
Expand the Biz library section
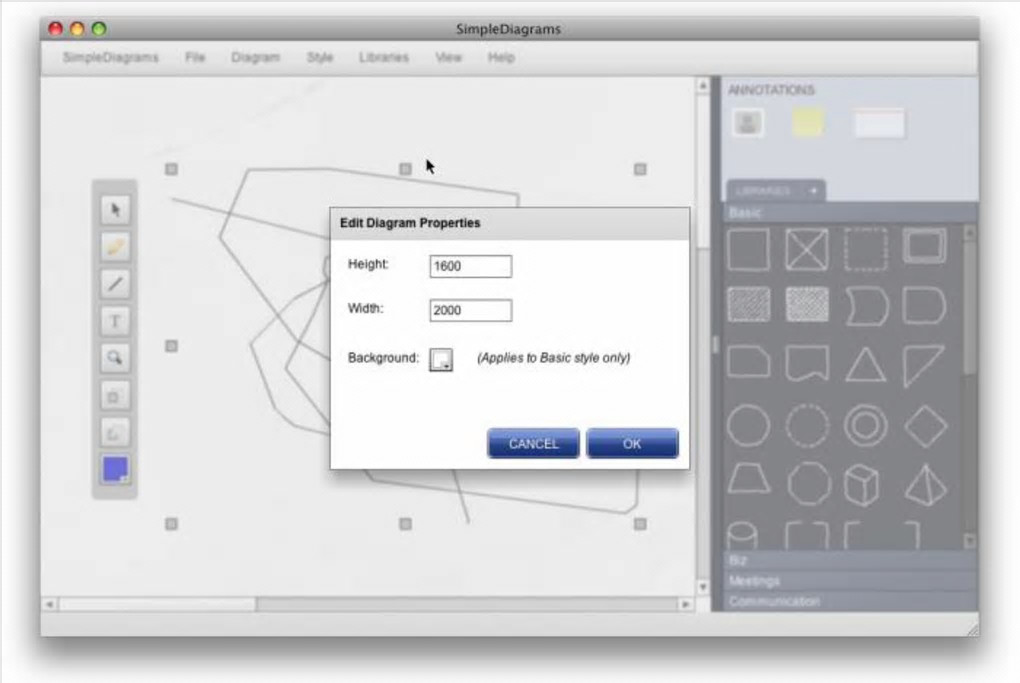(x=849, y=560)
